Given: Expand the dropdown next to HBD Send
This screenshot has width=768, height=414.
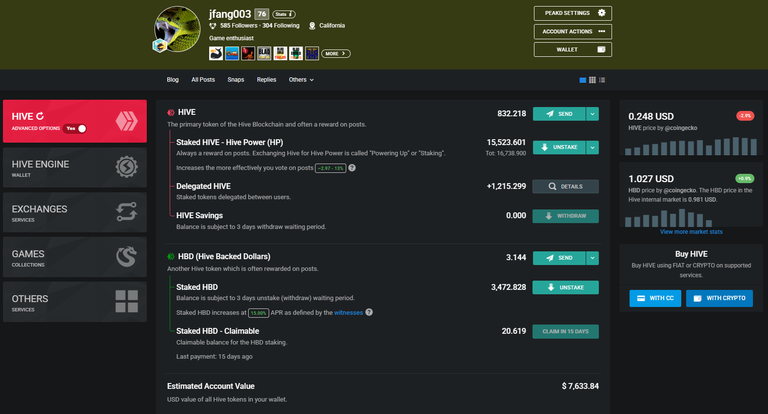Looking at the screenshot, I should [x=592, y=258].
